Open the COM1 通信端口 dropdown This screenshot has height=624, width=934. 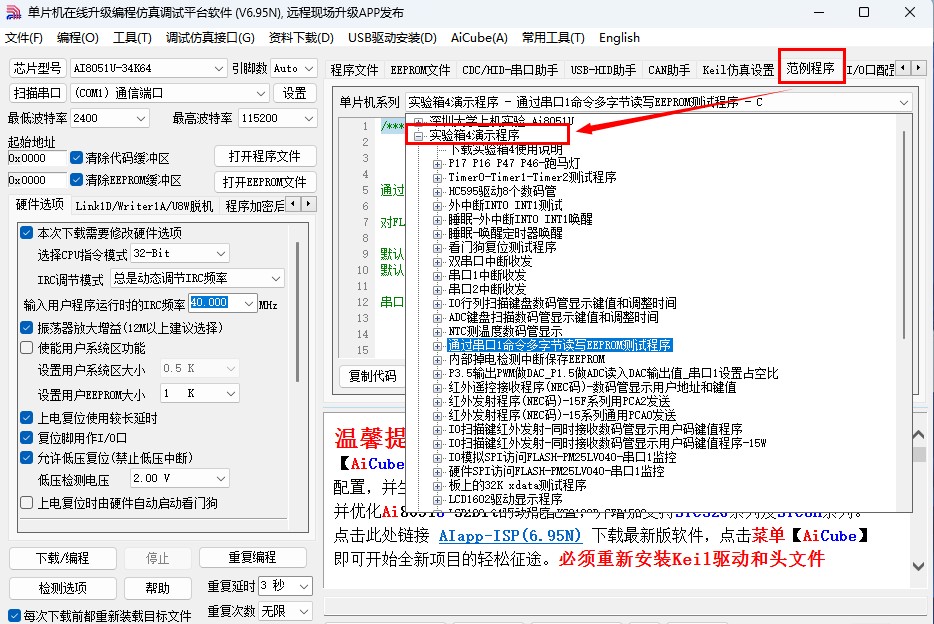(x=170, y=93)
